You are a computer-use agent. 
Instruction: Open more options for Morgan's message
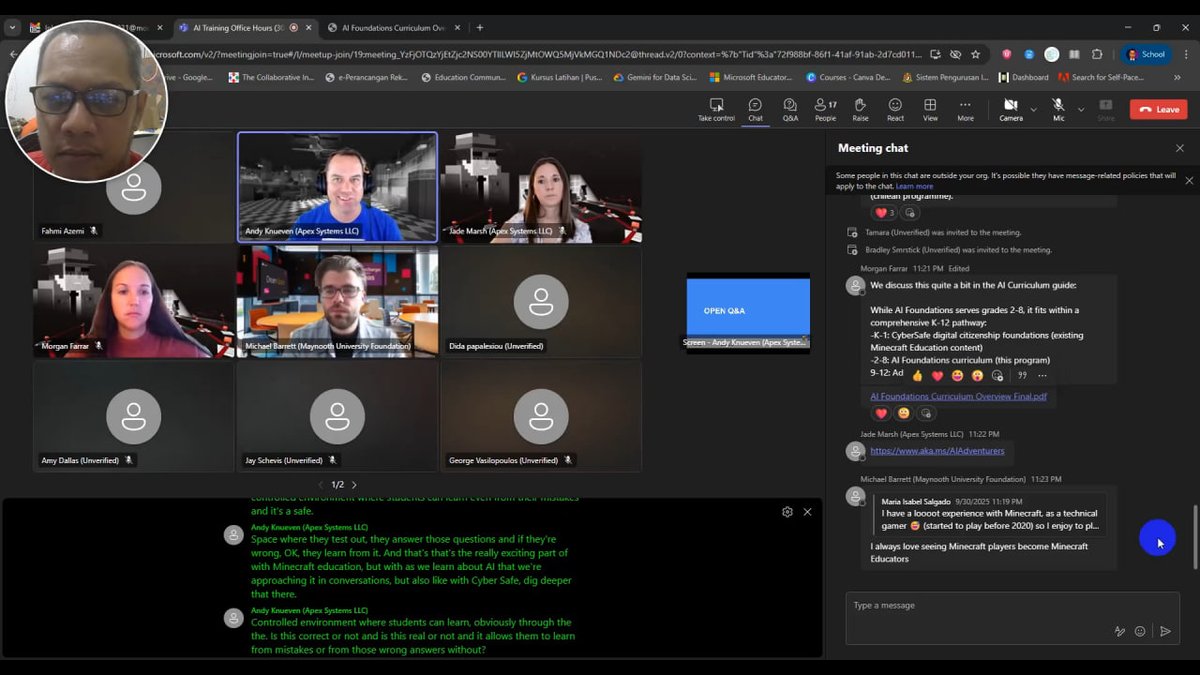coord(1042,376)
